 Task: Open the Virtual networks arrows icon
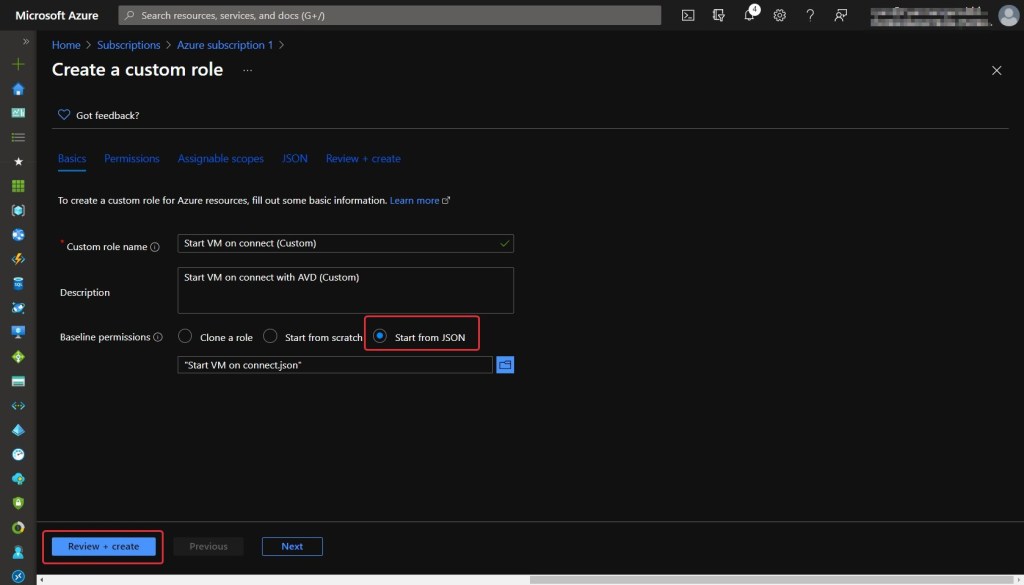(18, 405)
